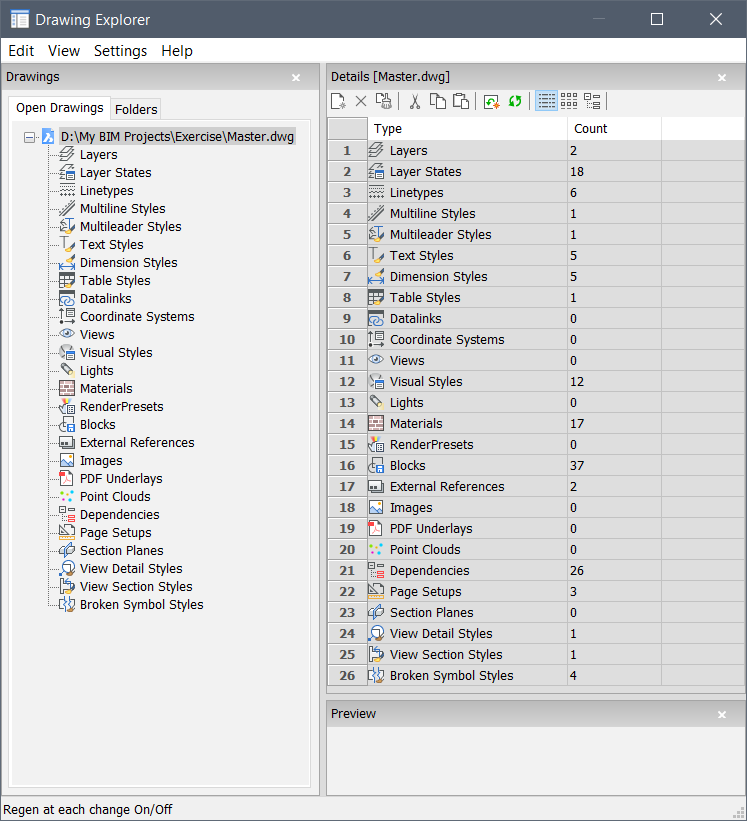Click the New item toolbar icon
This screenshot has width=747, height=821.
tap(339, 101)
